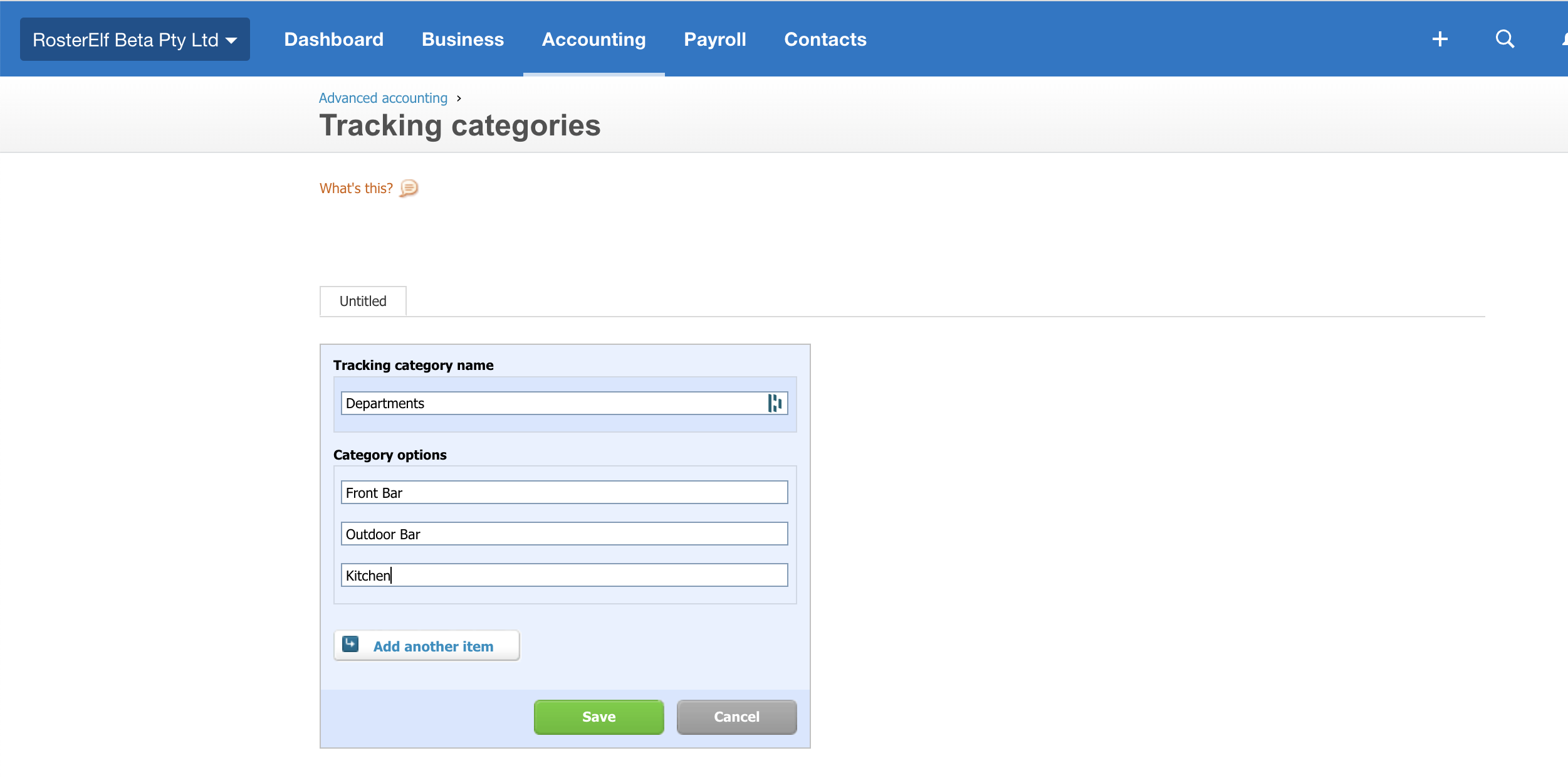Open the notifications bell icon
Viewport: 1568px width, 780px height.
1564,39
